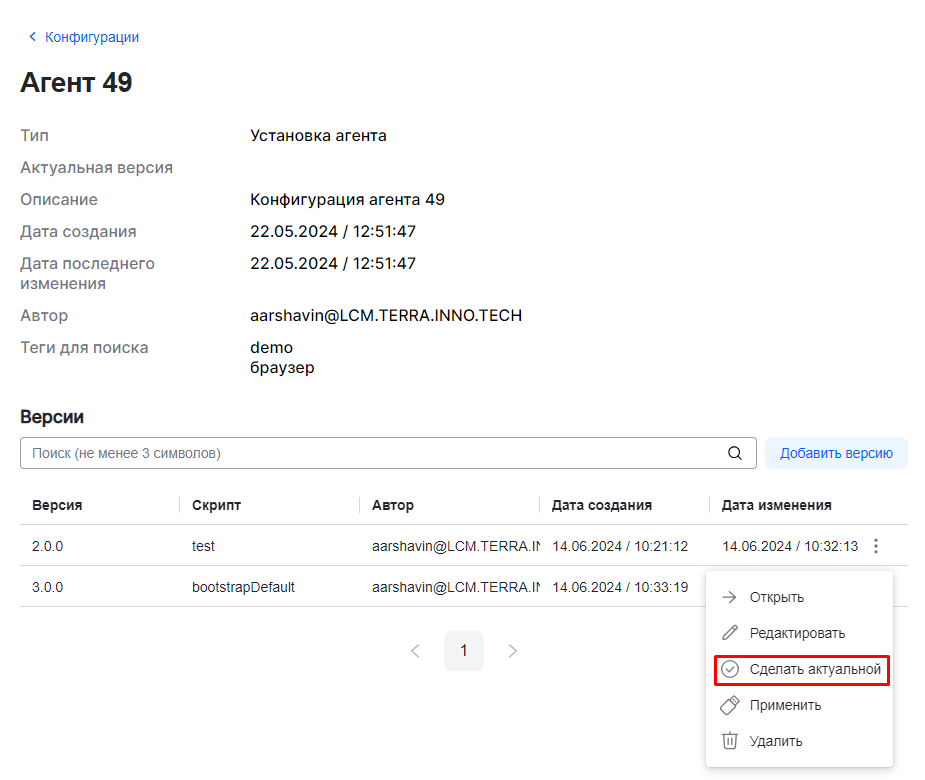Click the checkmark circle icon in menu
This screenshot has height=780, width=925.
pyautogui.click(x=730, y=669)
